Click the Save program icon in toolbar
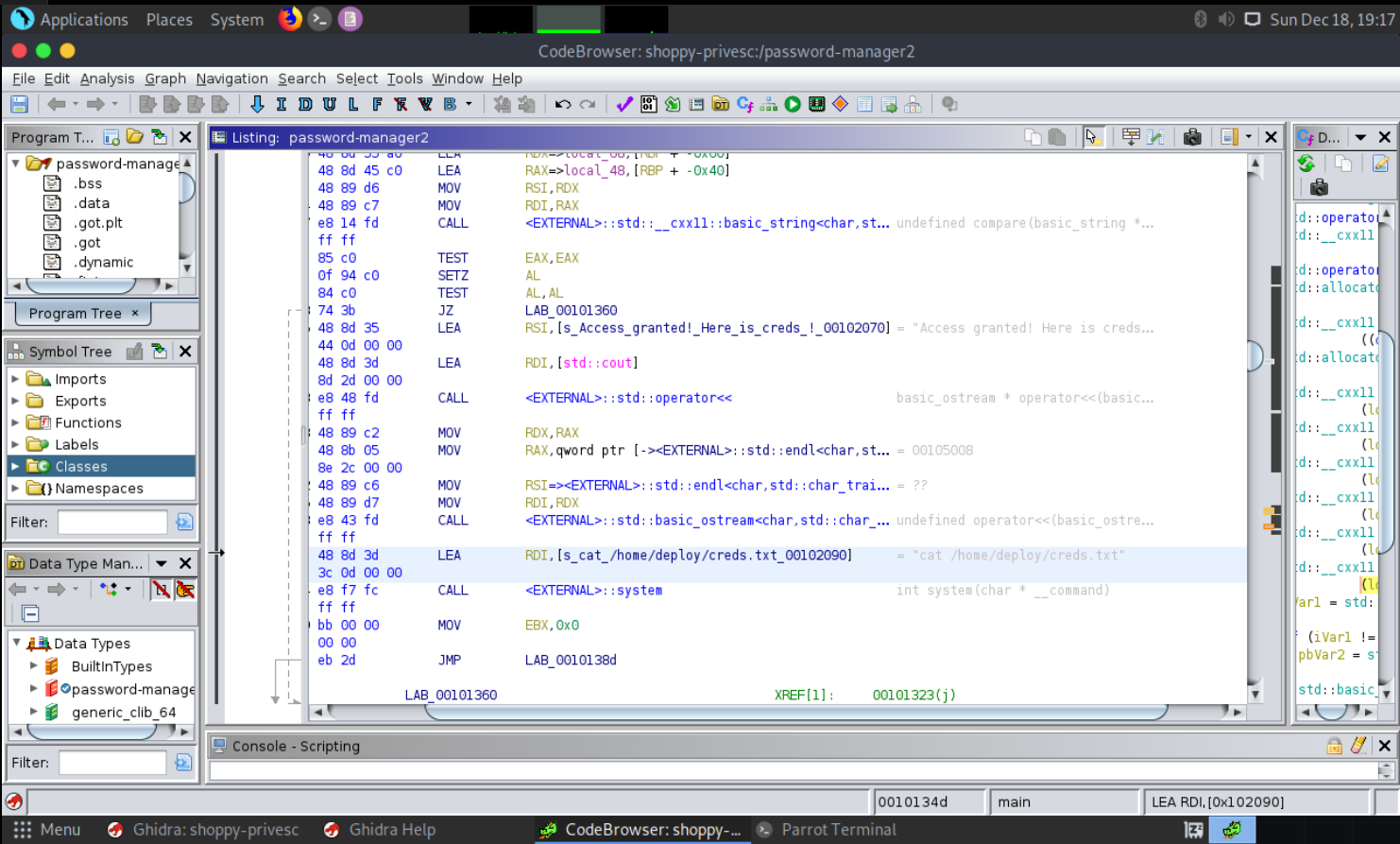This screenshot has height=844, width=1400. (x=19, y=104)
